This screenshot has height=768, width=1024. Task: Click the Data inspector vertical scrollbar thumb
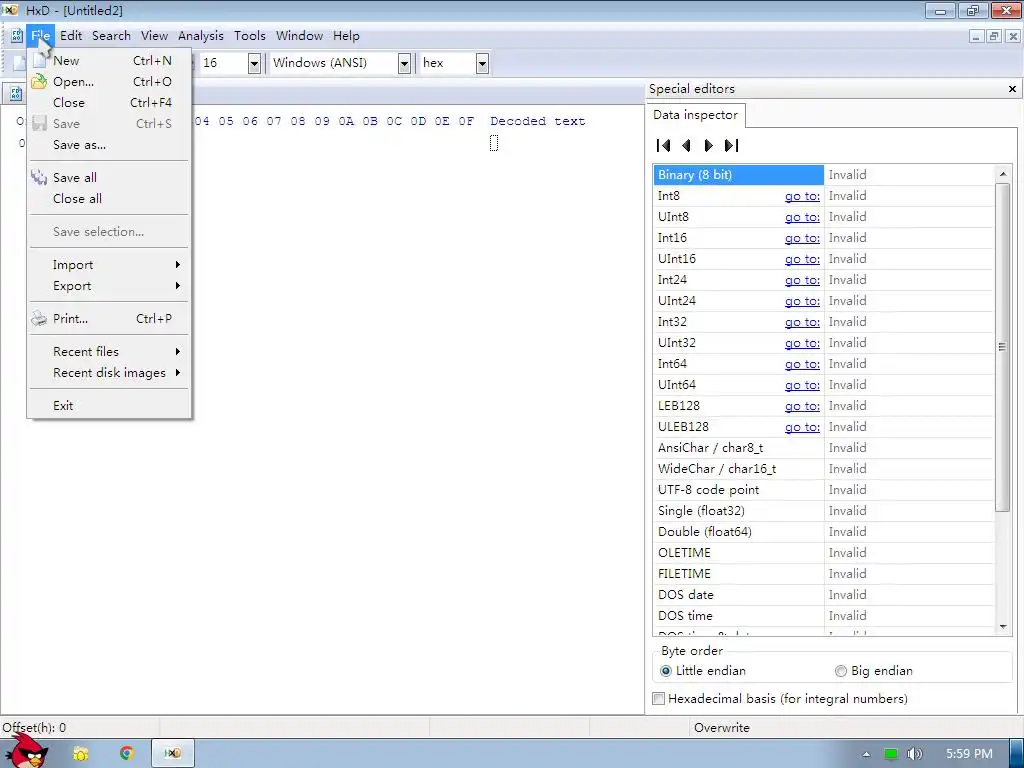[x=1002, y=347]
